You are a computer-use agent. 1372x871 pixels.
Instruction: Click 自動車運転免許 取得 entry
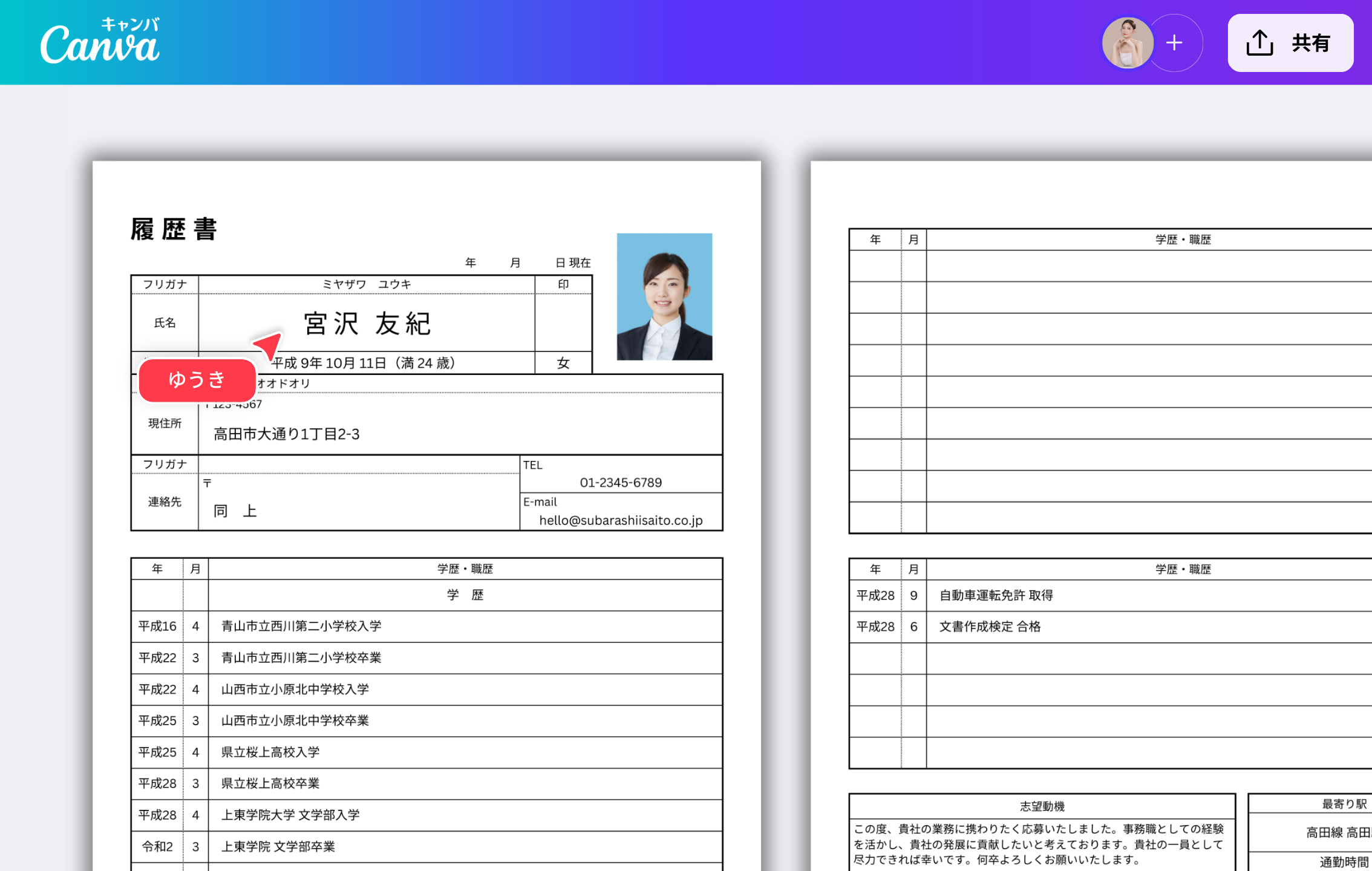[996, 595]
